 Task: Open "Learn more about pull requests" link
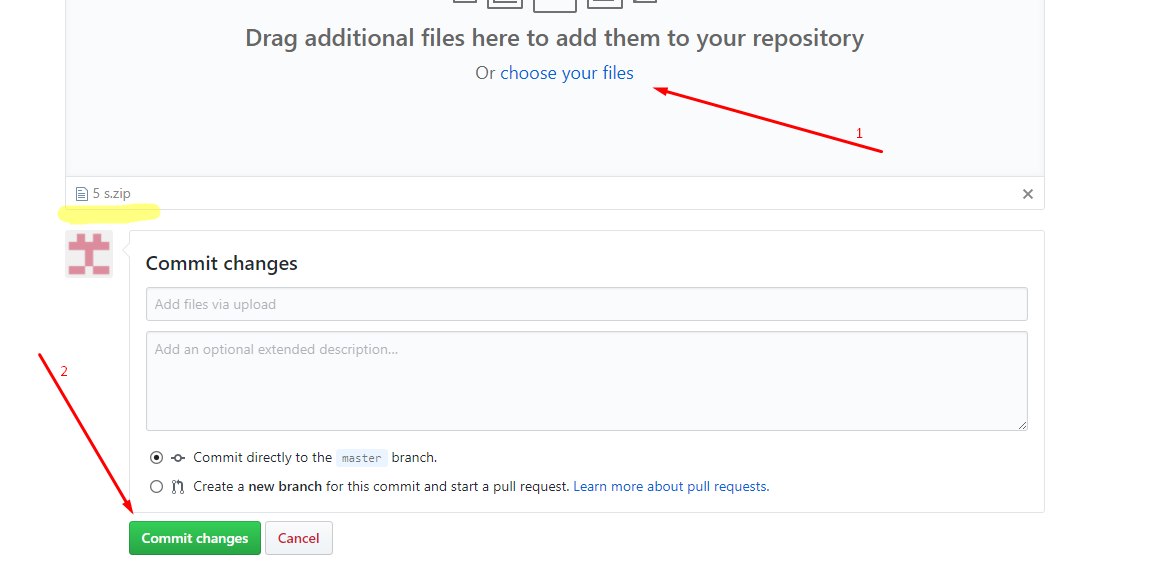(x=670, y=487)
